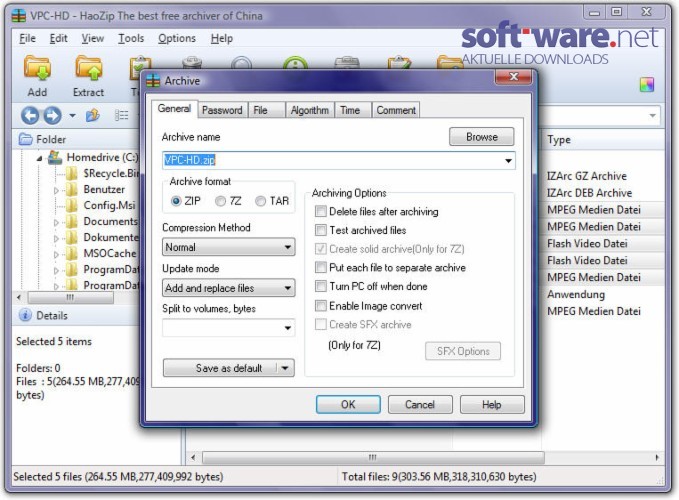679x500 pixels.
Task: Open the navigation history dropdown arrow
Action: coord(72,116)
